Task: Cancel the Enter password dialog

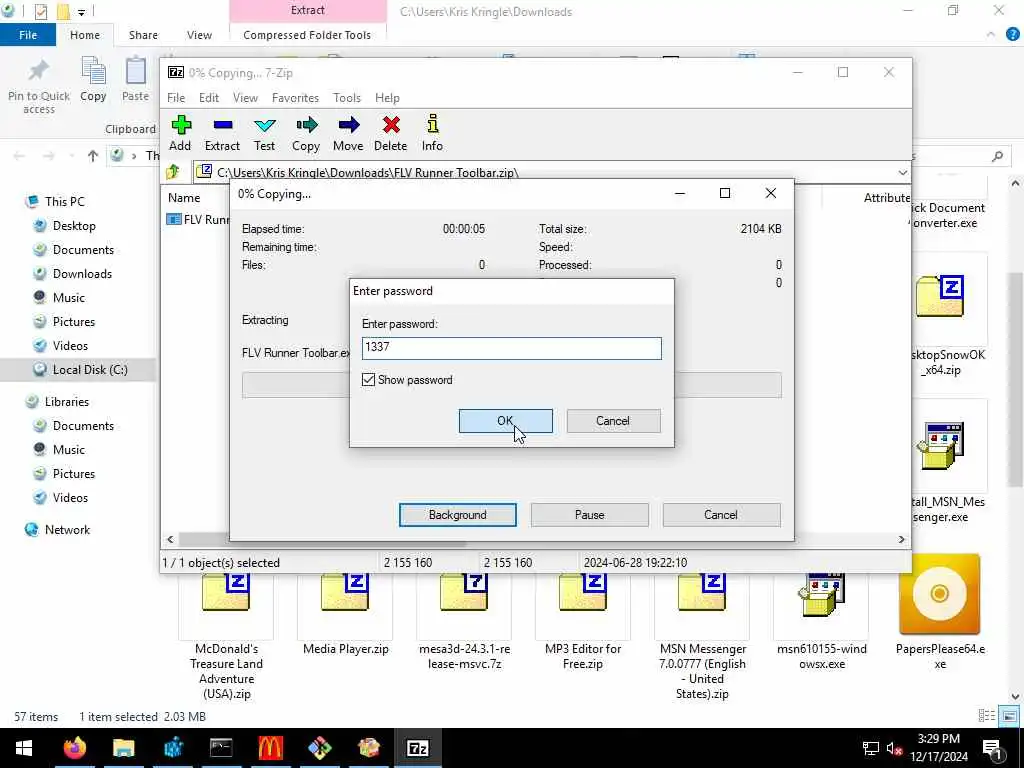Action: [x=613, y=421]
